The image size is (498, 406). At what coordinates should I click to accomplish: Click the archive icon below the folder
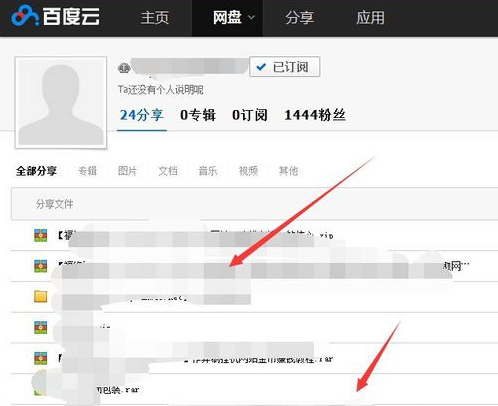[x=41, y=327]
